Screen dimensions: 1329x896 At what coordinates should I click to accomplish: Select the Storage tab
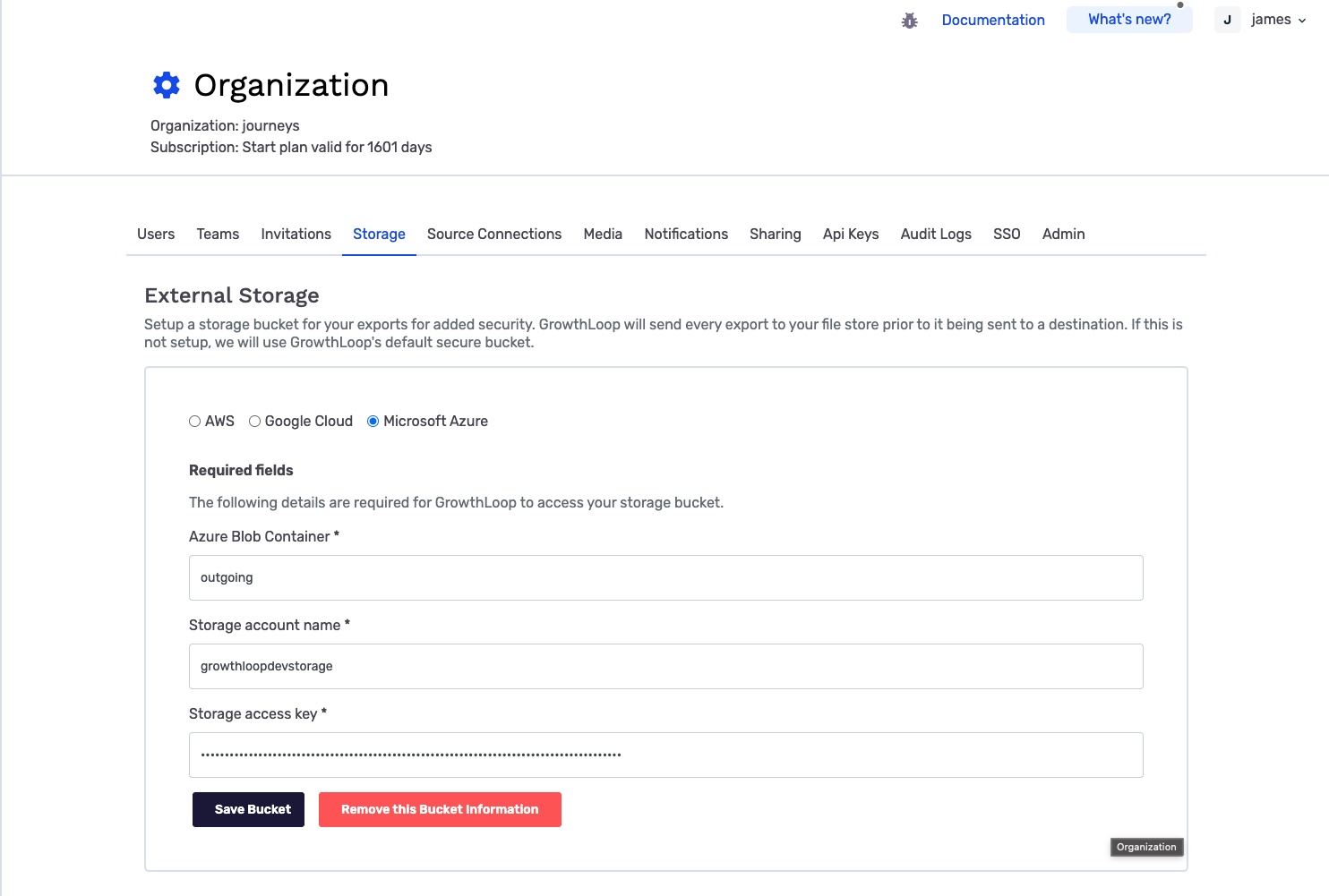click(379, 234)
